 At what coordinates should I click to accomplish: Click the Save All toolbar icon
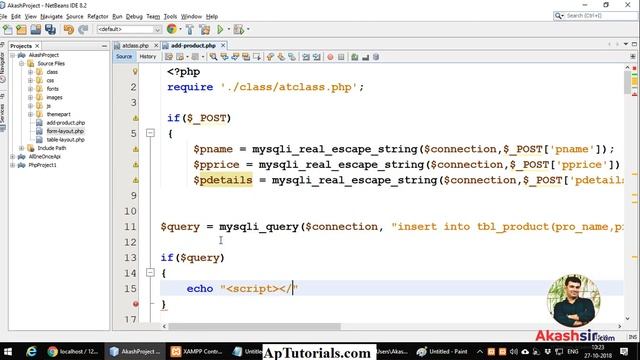point(50,29)
